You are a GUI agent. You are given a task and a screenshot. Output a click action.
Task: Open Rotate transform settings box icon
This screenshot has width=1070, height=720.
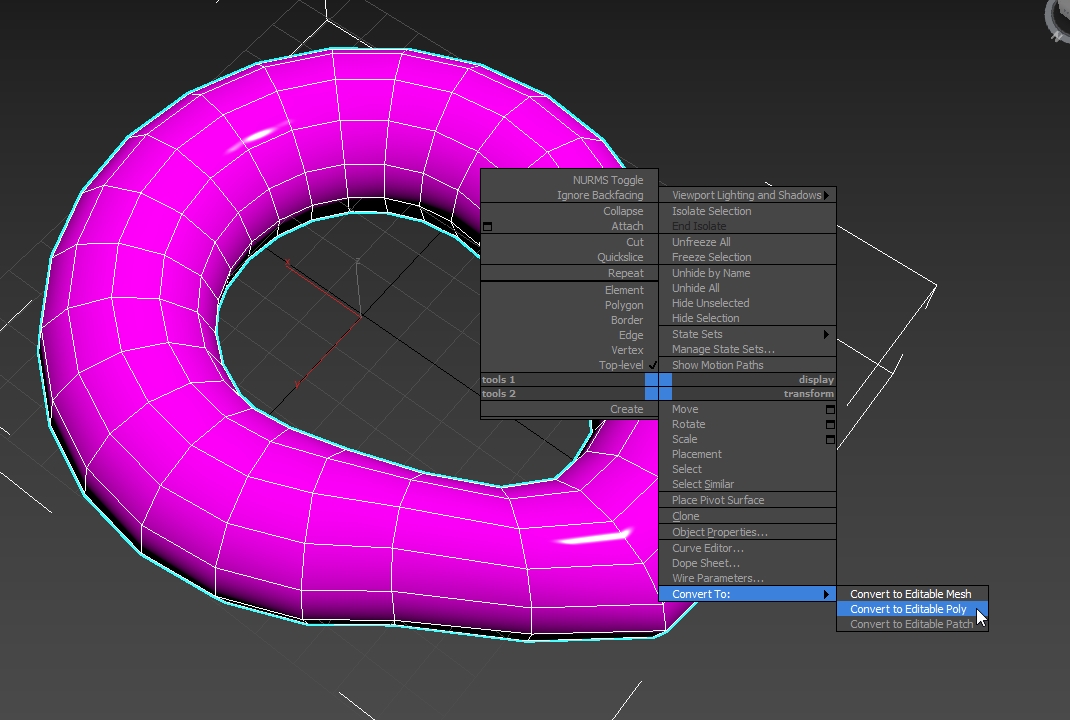(830, 424)
